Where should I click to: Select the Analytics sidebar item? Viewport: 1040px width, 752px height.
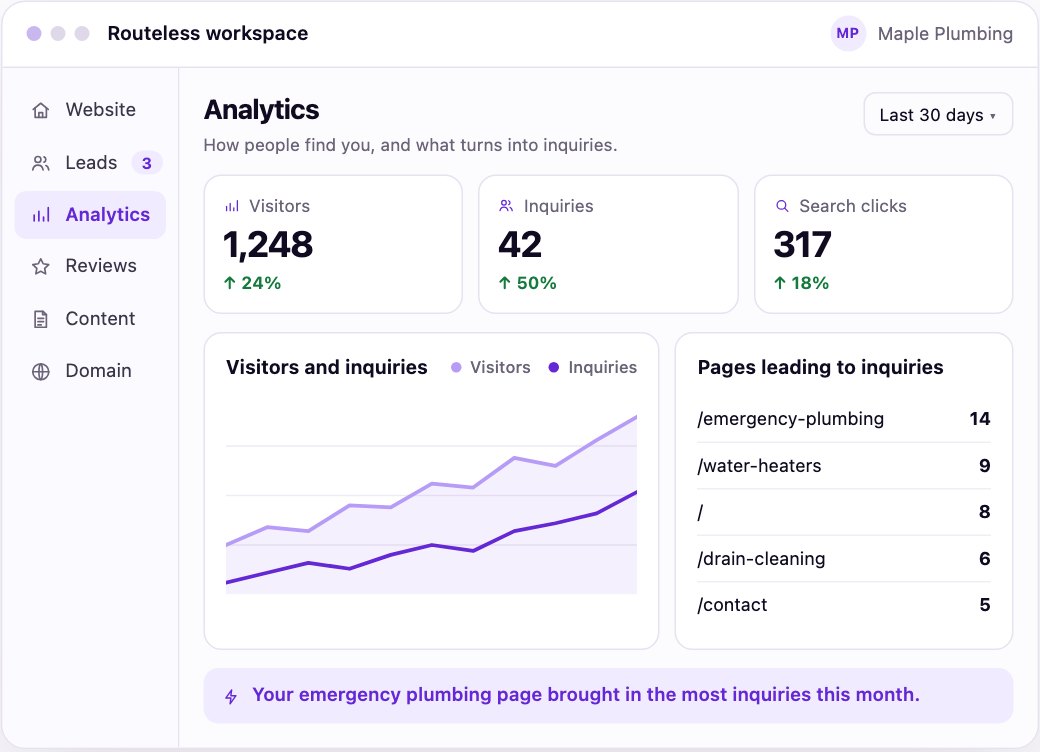[x=90, y=215]
